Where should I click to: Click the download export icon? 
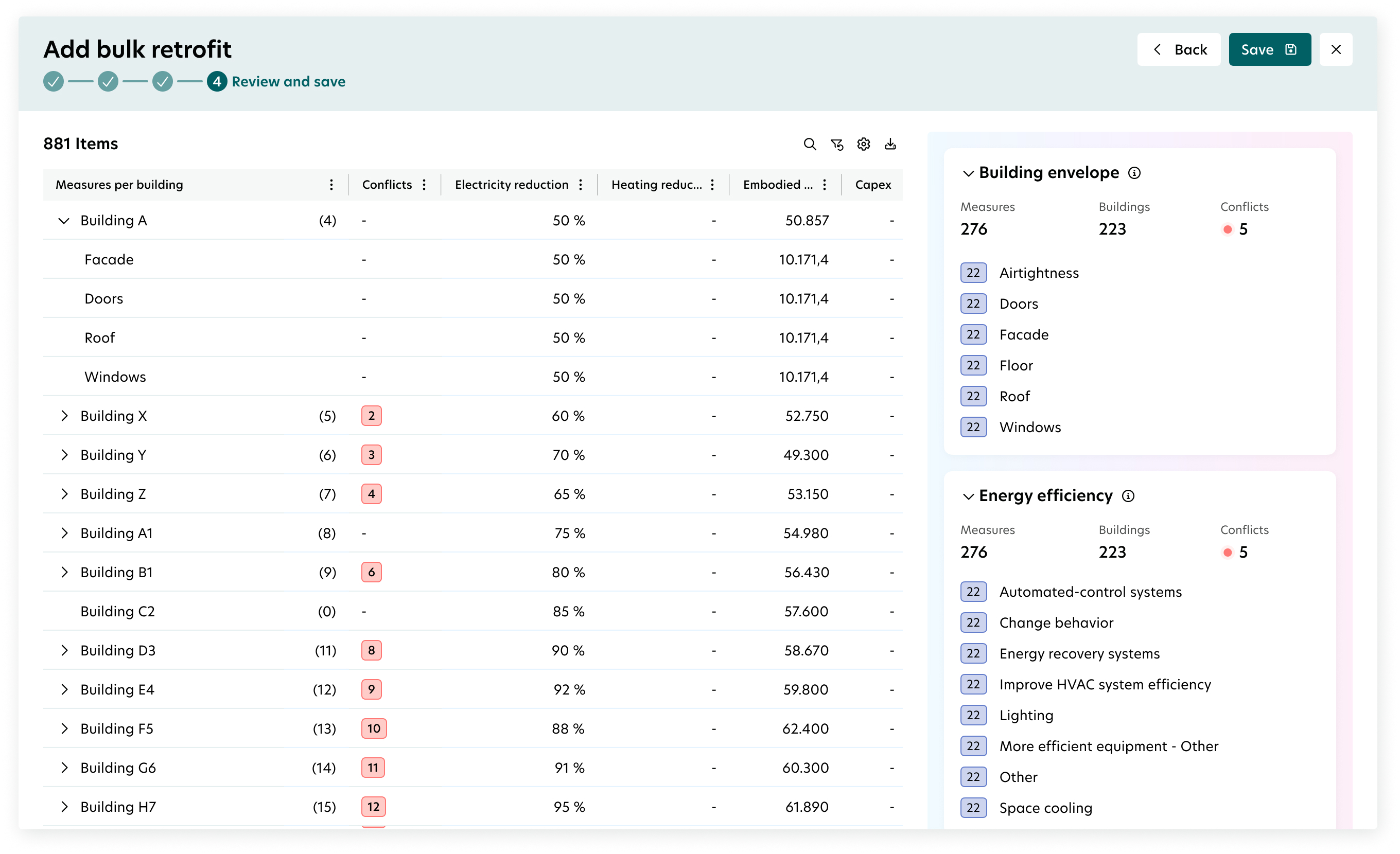point(890,144)
